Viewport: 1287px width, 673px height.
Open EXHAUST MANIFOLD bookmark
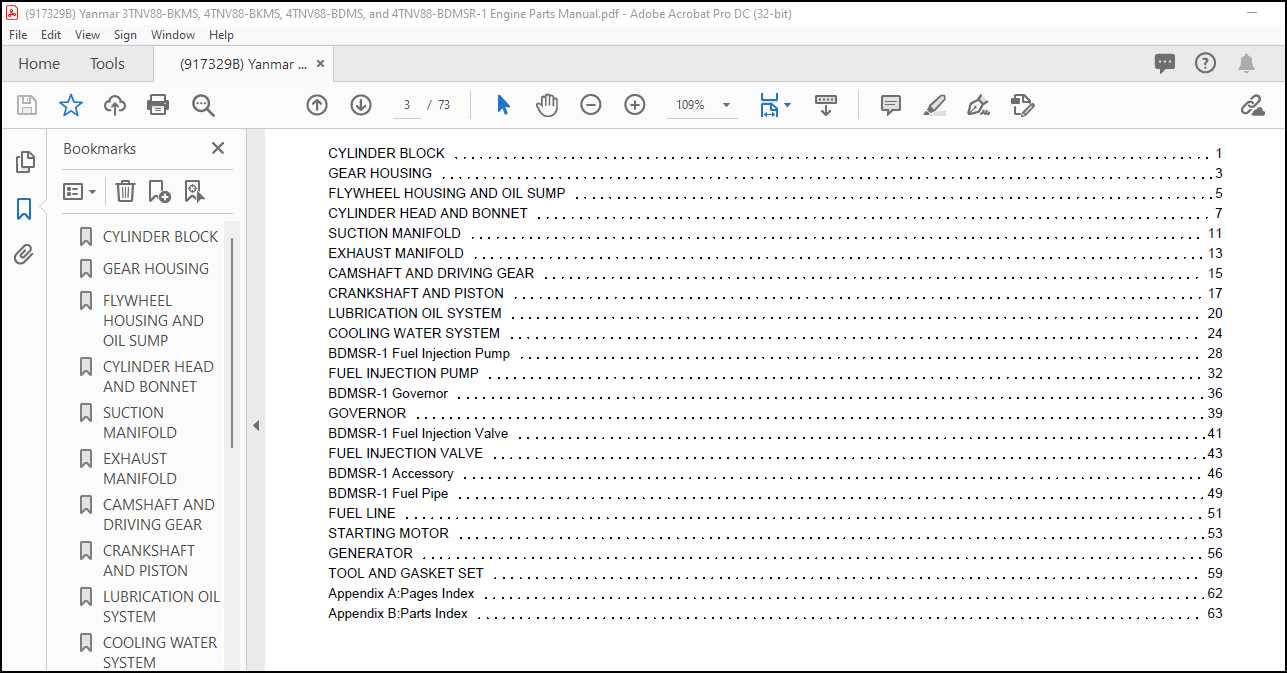pyautogui.click(x=139, y=468)
